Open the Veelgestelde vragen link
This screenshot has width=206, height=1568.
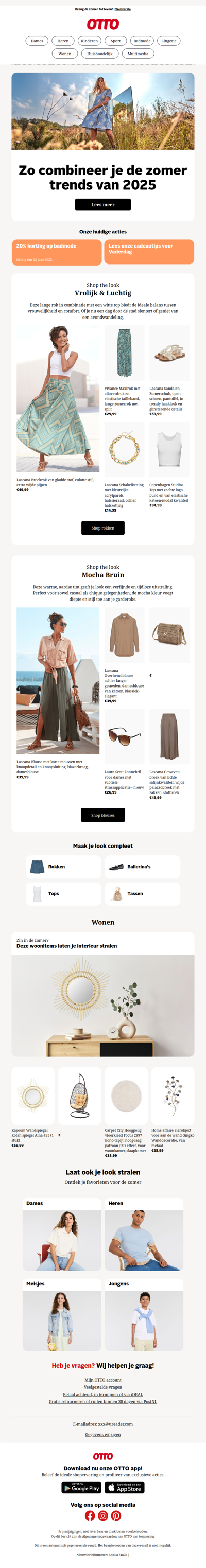[103, 1387]
